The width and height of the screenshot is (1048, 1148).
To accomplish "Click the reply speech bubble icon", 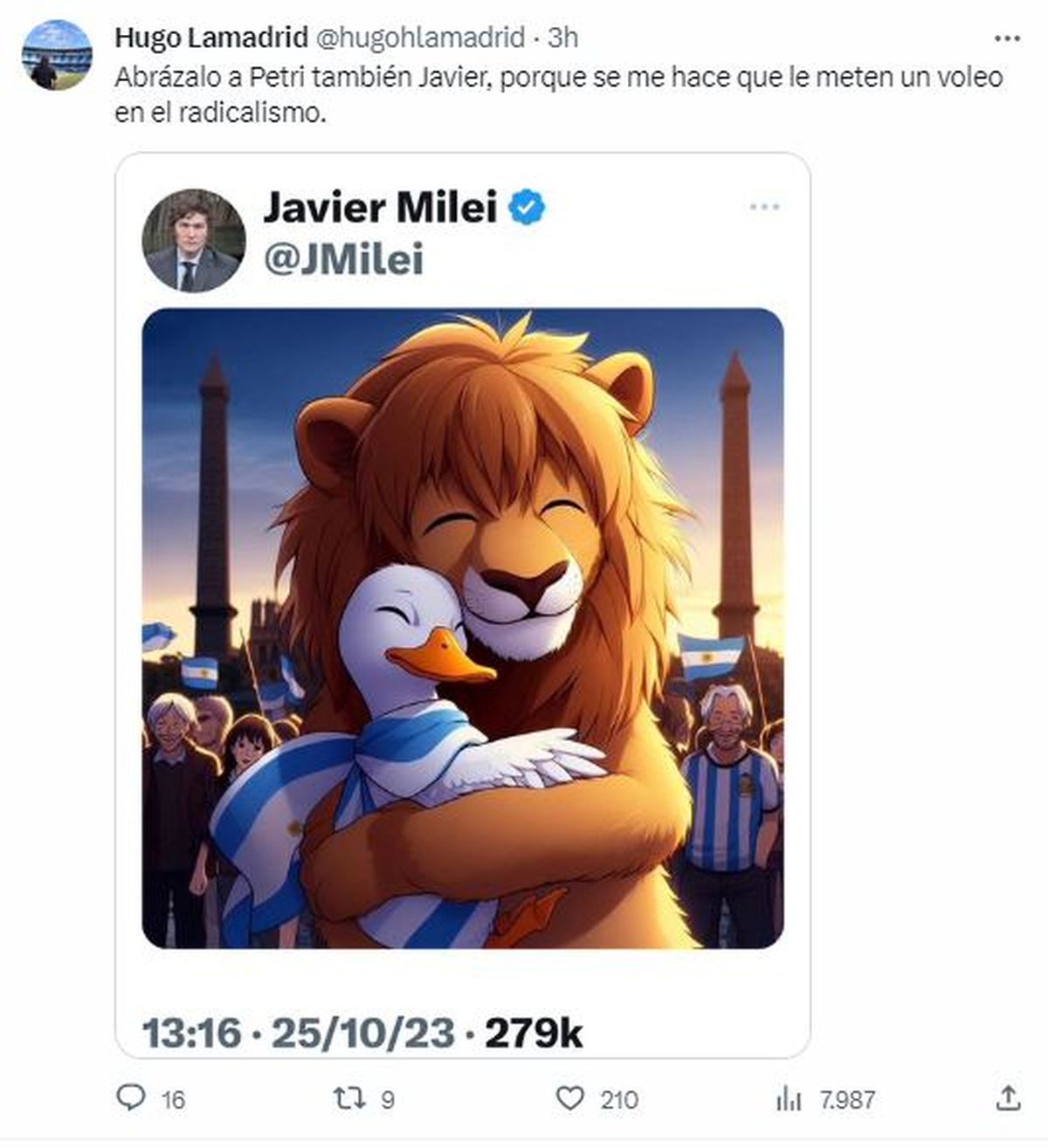I will pos(130,1097).
